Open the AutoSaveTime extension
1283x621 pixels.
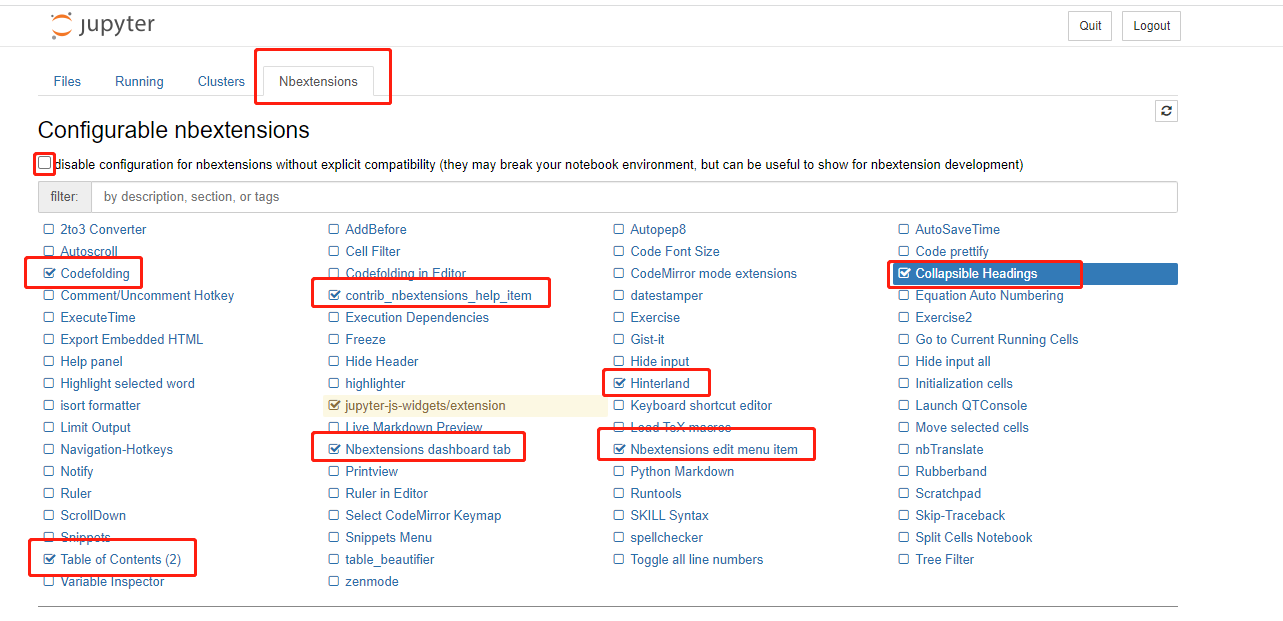(957, 229)
